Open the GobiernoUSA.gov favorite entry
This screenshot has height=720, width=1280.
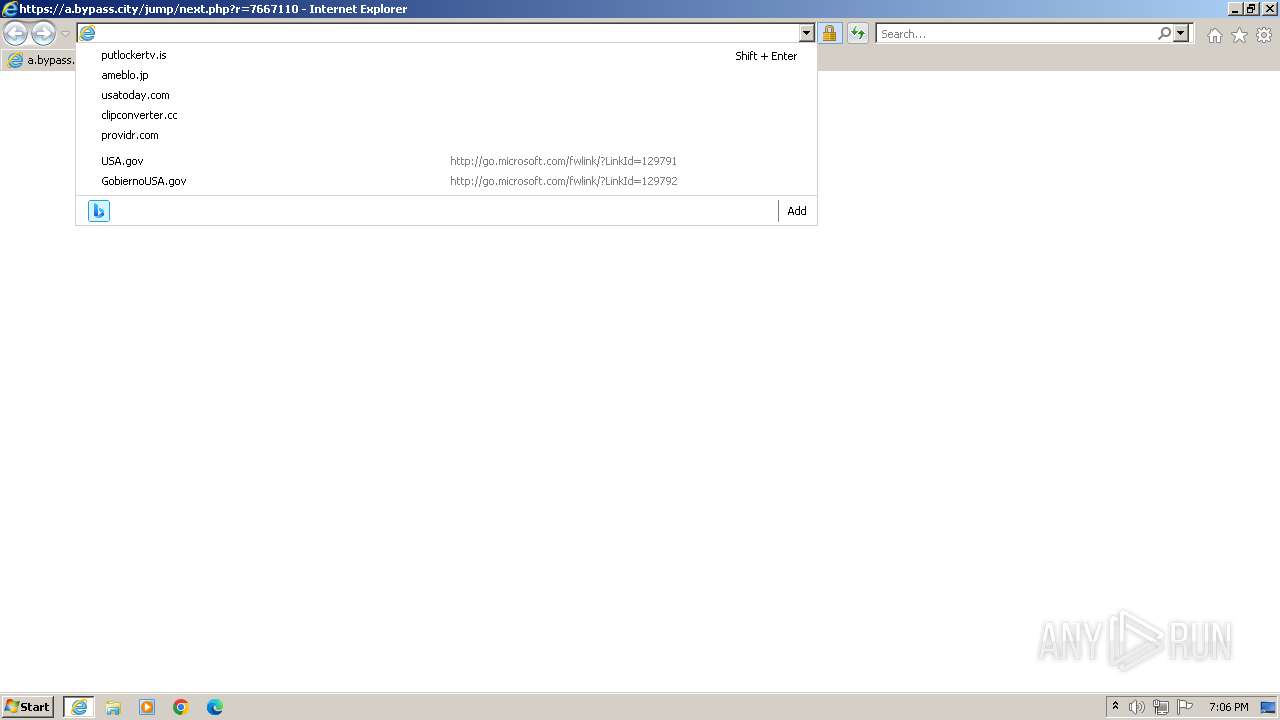tap(446, 181)
